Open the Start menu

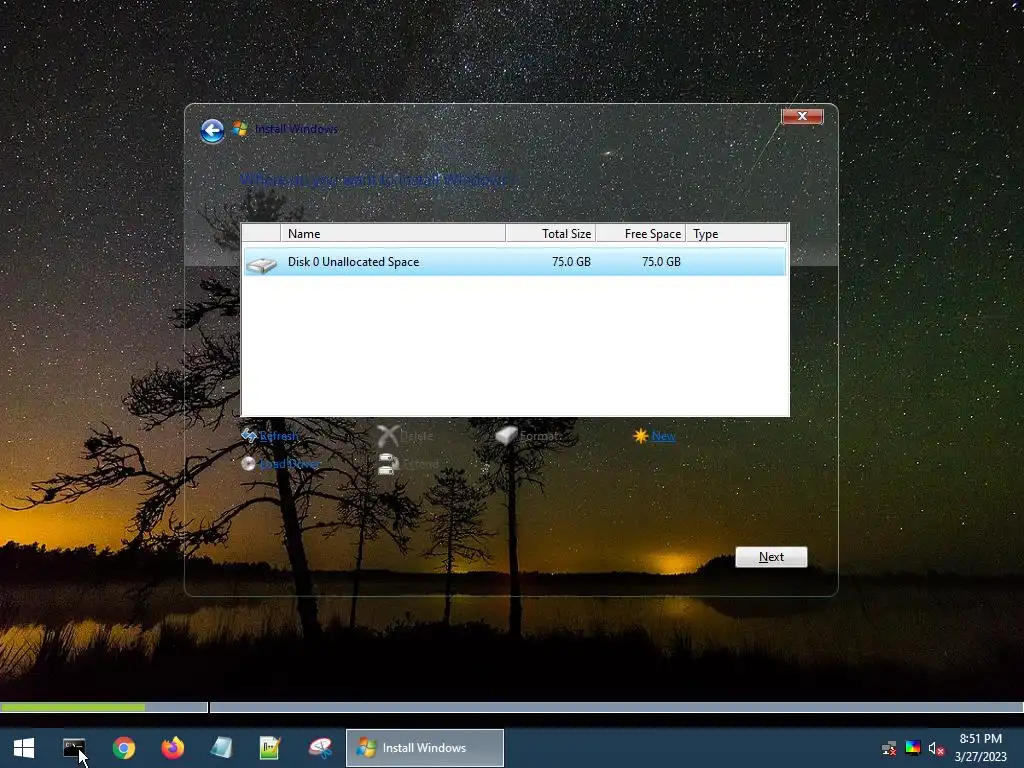[x=24, y=748]
